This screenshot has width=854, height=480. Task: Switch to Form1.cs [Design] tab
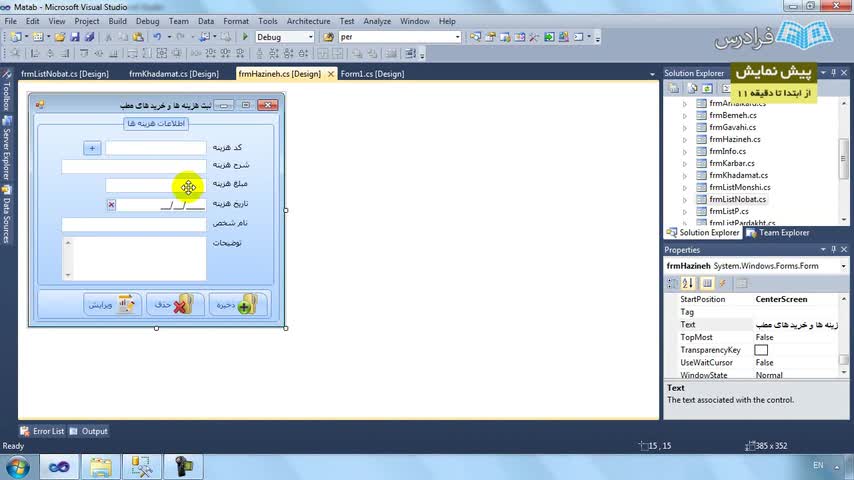tap(373, 74)
